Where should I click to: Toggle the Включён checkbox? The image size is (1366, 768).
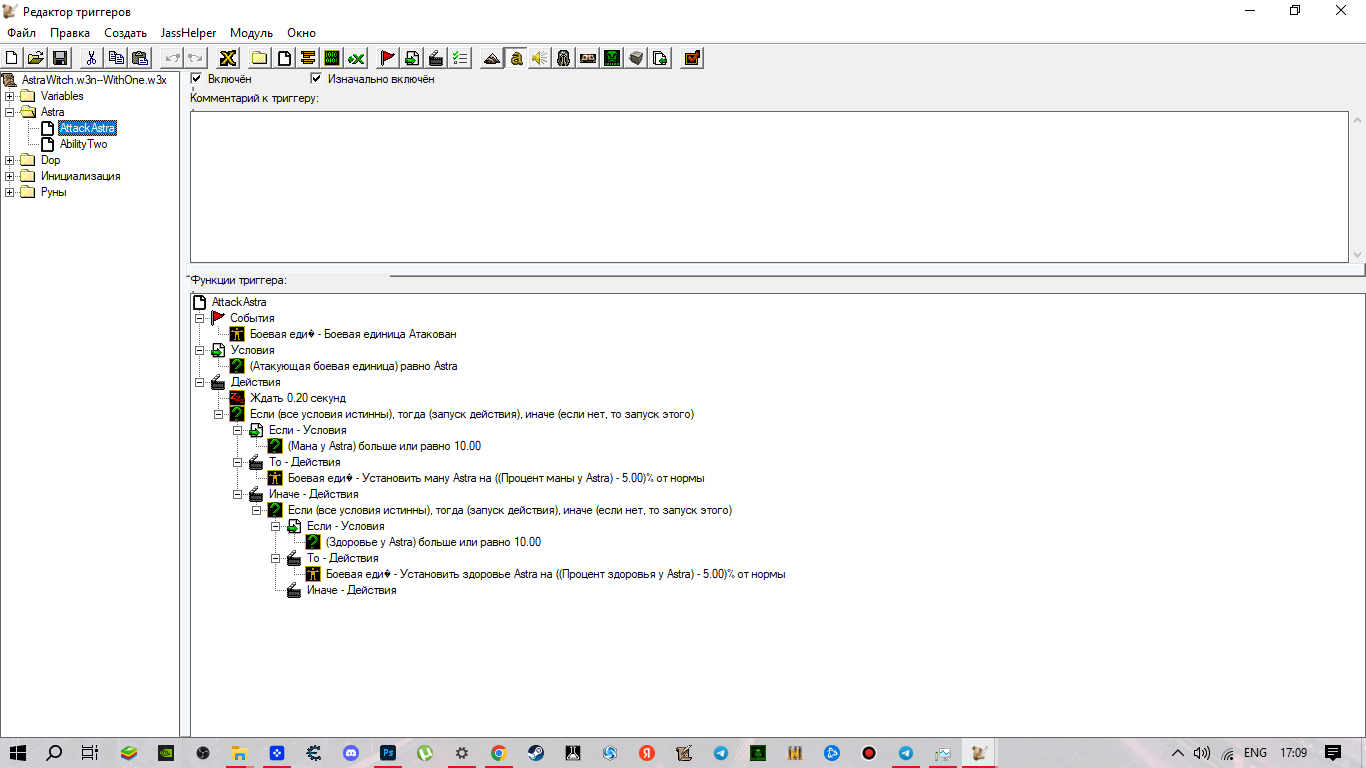(x=197, y=79)
